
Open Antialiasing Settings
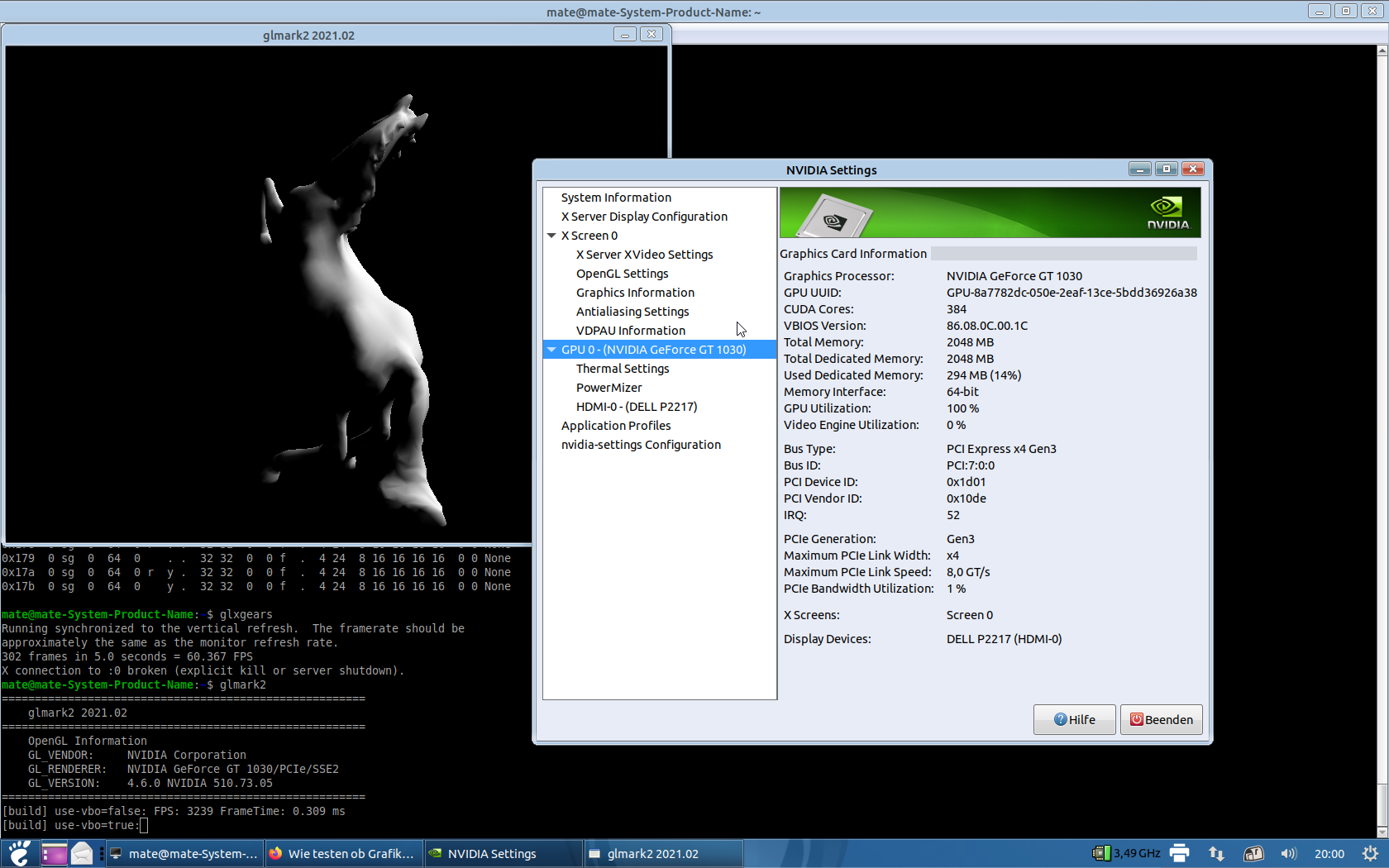(x=632, y=312)
